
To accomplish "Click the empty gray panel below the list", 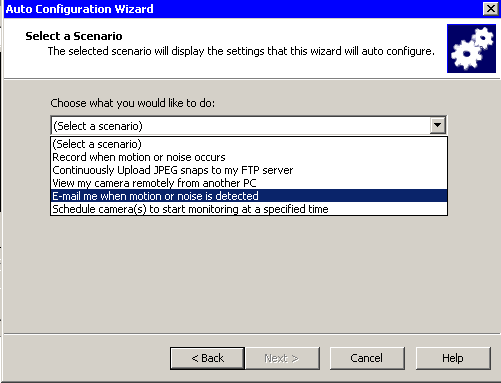I will coord(250,273).
